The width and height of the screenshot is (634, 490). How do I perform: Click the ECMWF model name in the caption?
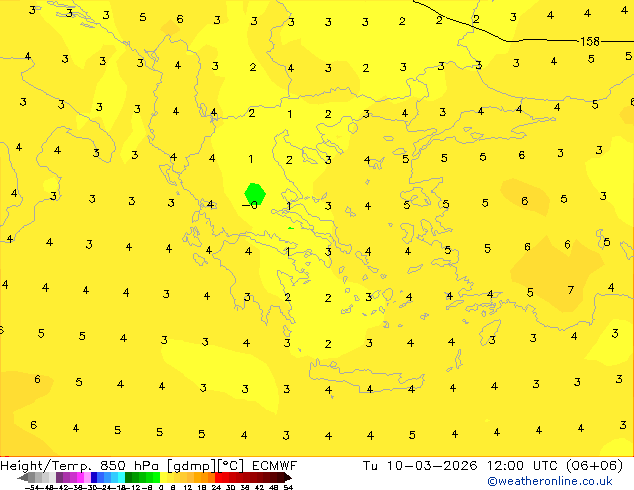(x=275, y=466)
